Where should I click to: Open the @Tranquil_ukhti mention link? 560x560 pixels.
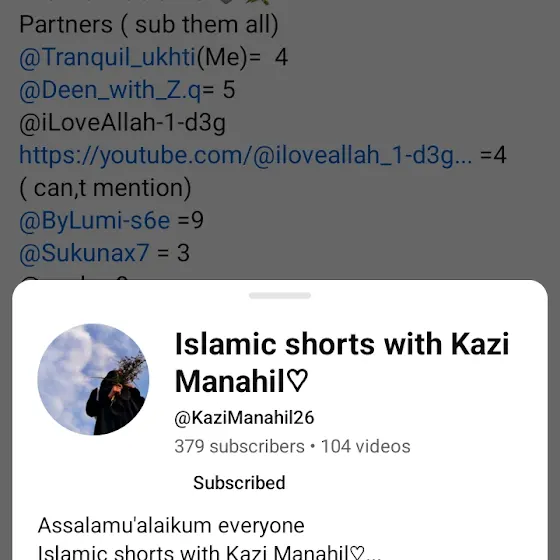108,57
